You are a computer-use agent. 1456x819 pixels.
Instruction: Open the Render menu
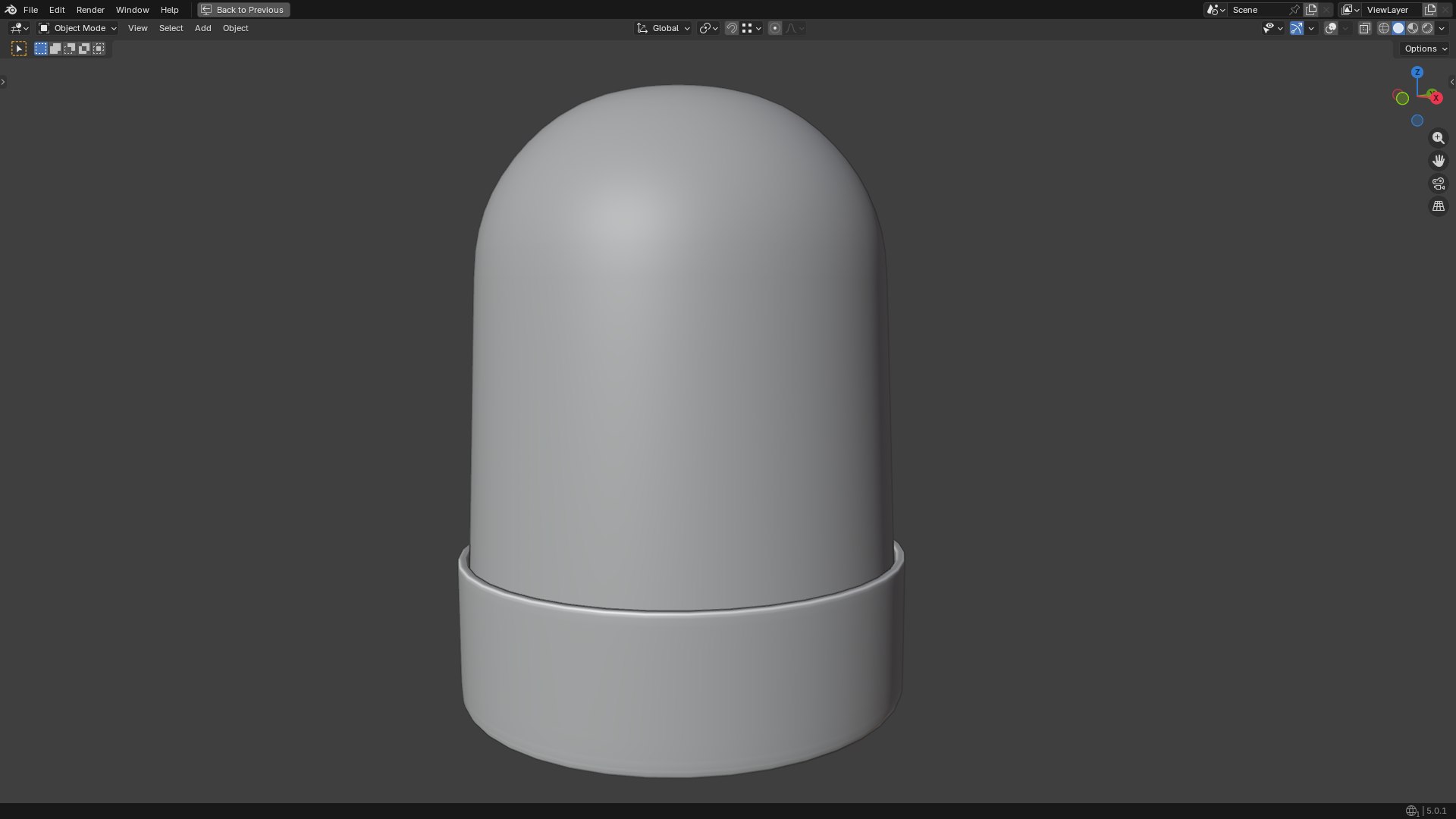91,10
